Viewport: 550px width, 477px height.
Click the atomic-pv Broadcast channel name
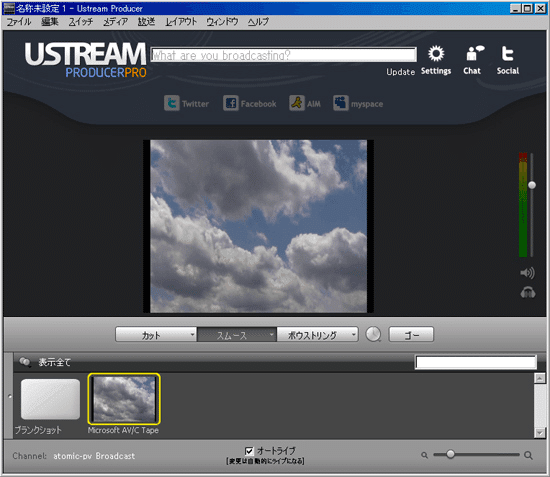(94, 456)
